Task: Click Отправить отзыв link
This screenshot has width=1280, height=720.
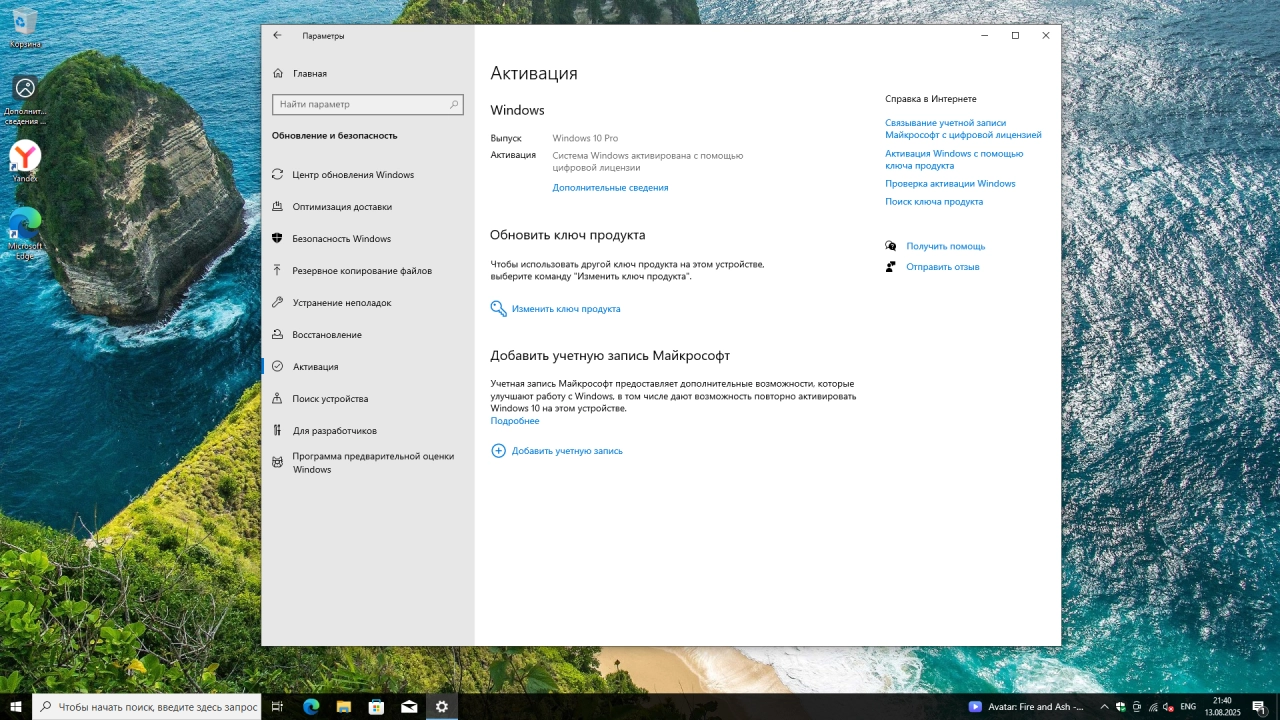Action: (943, 267)
